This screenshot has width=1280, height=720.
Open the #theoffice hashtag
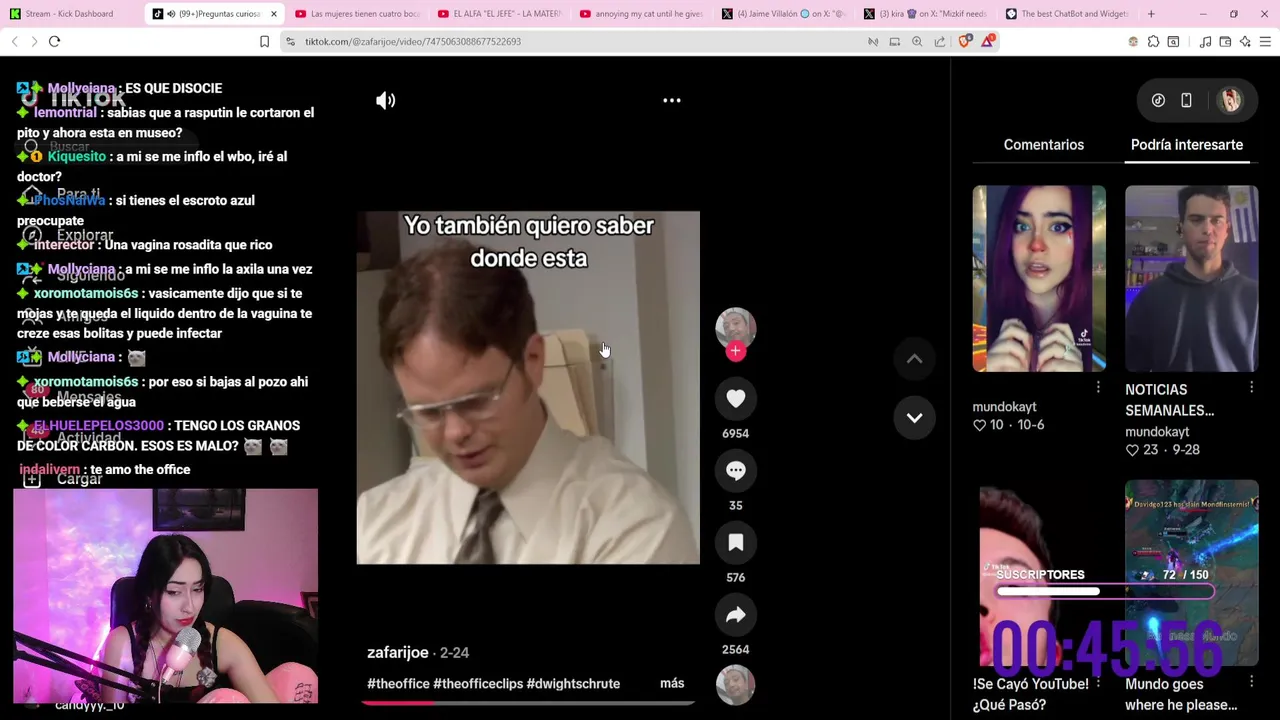(398, 684)
